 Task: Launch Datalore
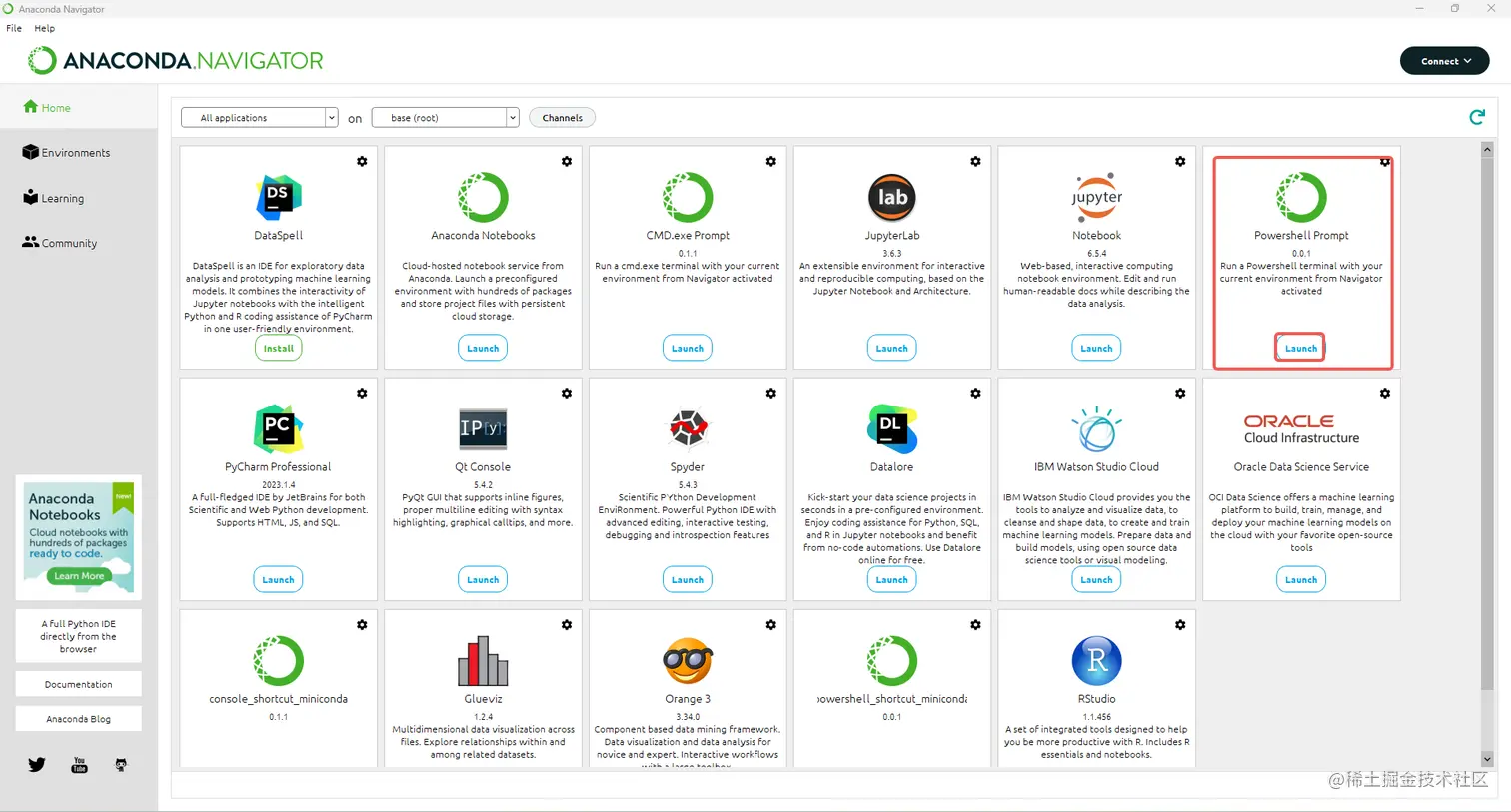pyautogui.click(x=891, y=579)
